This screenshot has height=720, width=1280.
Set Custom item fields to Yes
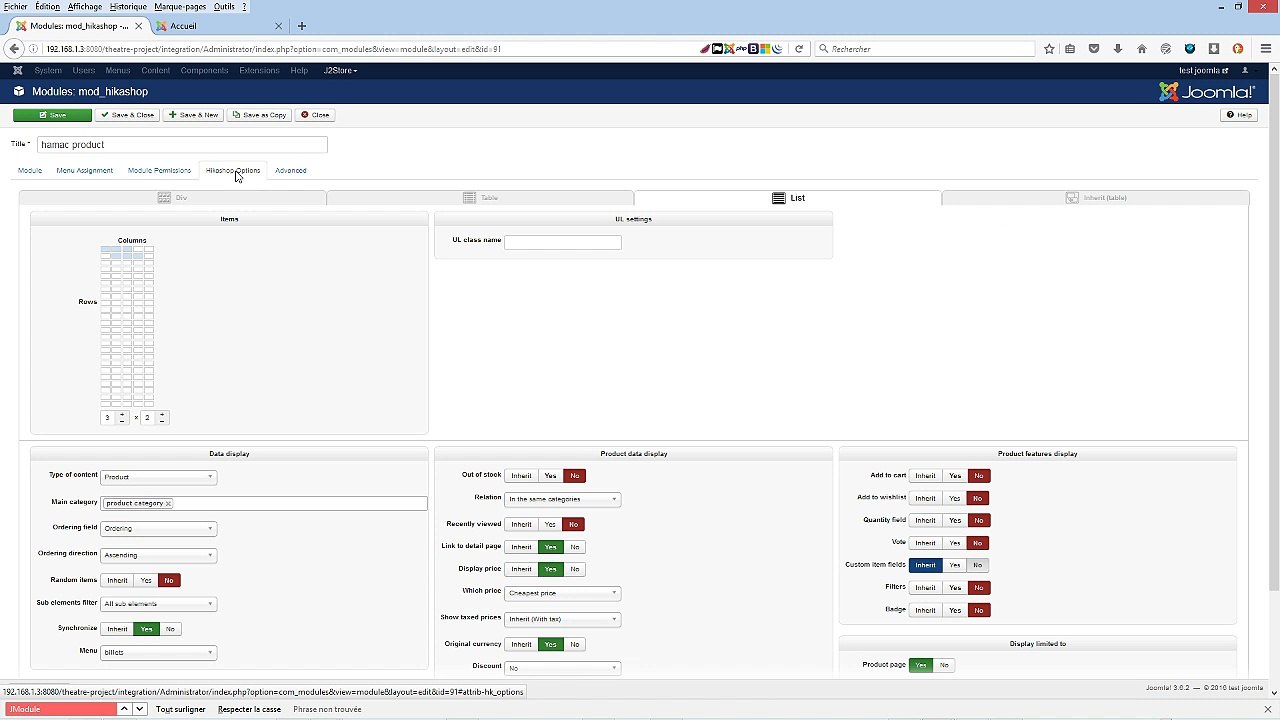[x=955, y=565]
